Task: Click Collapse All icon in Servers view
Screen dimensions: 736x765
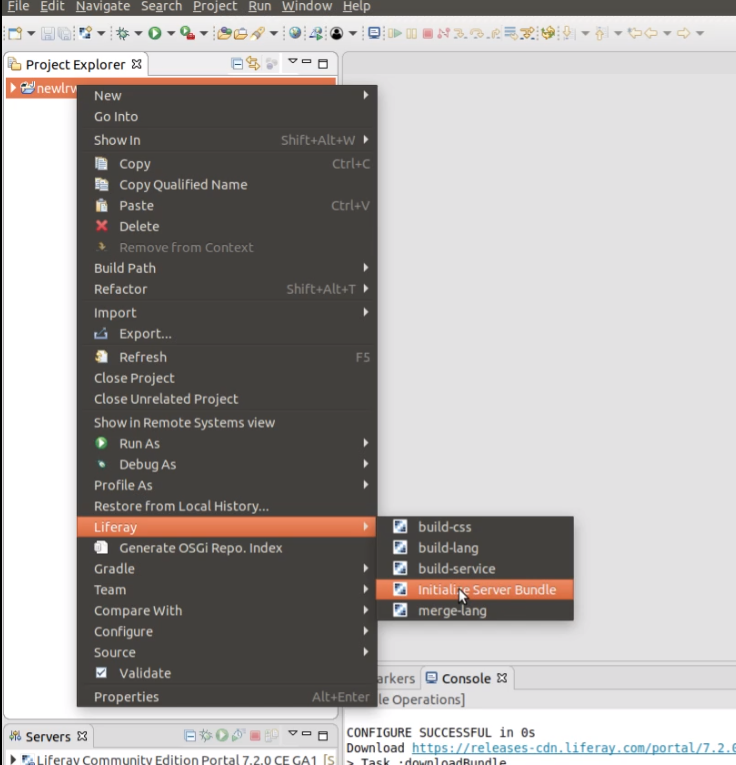Action: (x=190, y=735)
